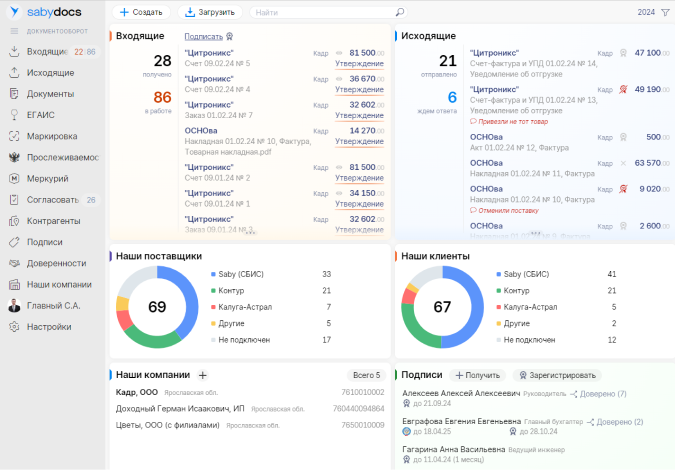This screenshot has height=470, width=675.
Task: Click plus icon beside Наши компании
Action: pyautogui.click(x=202, y=375)
